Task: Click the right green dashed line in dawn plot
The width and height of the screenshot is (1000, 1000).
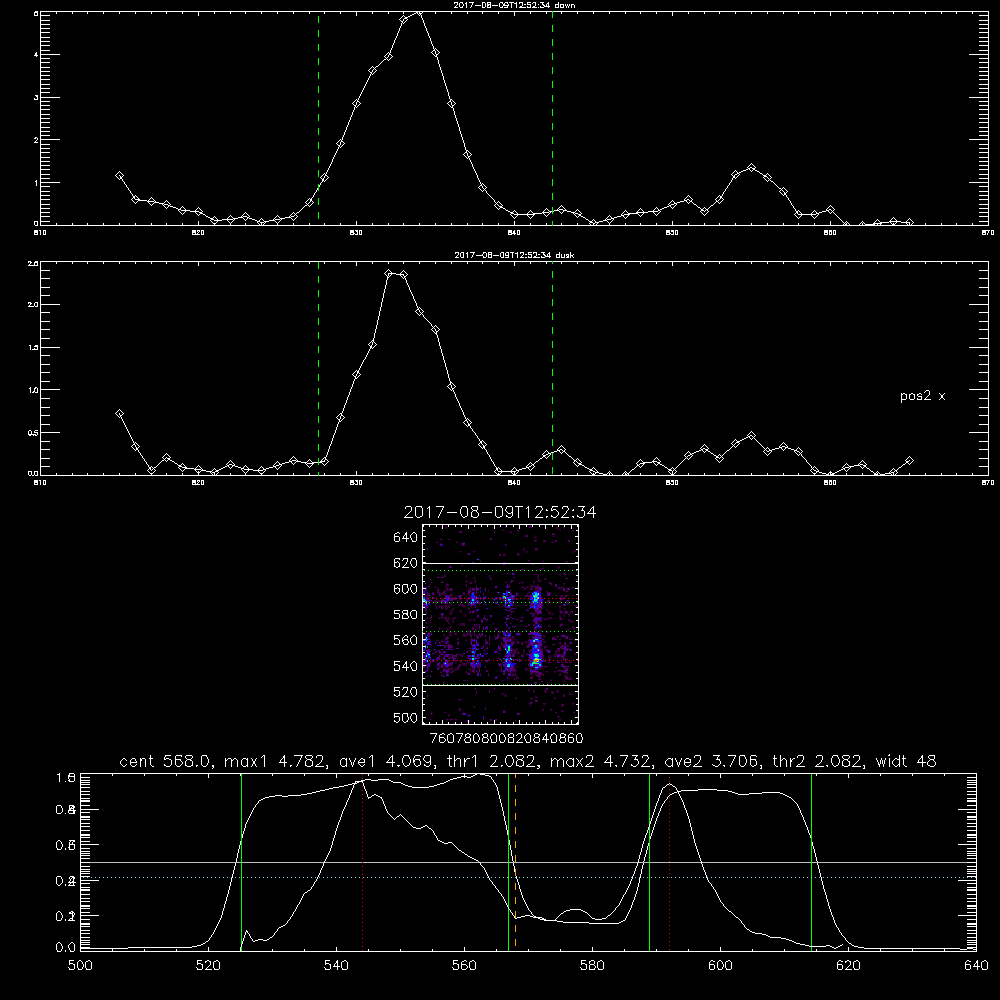Action: click(x=552, y=118)
